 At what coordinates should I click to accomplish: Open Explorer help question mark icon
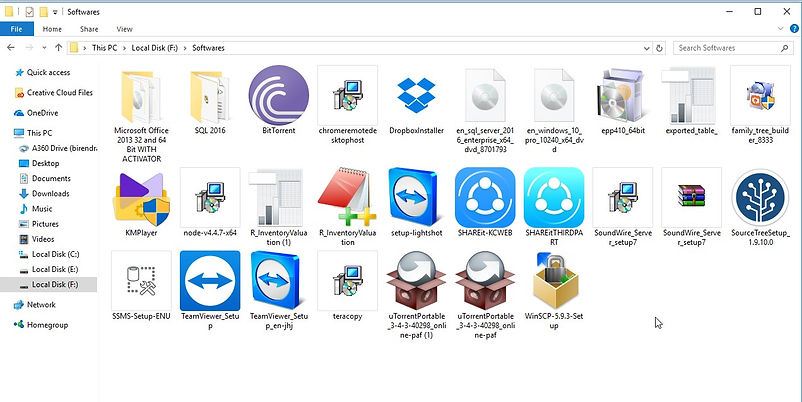794,29
